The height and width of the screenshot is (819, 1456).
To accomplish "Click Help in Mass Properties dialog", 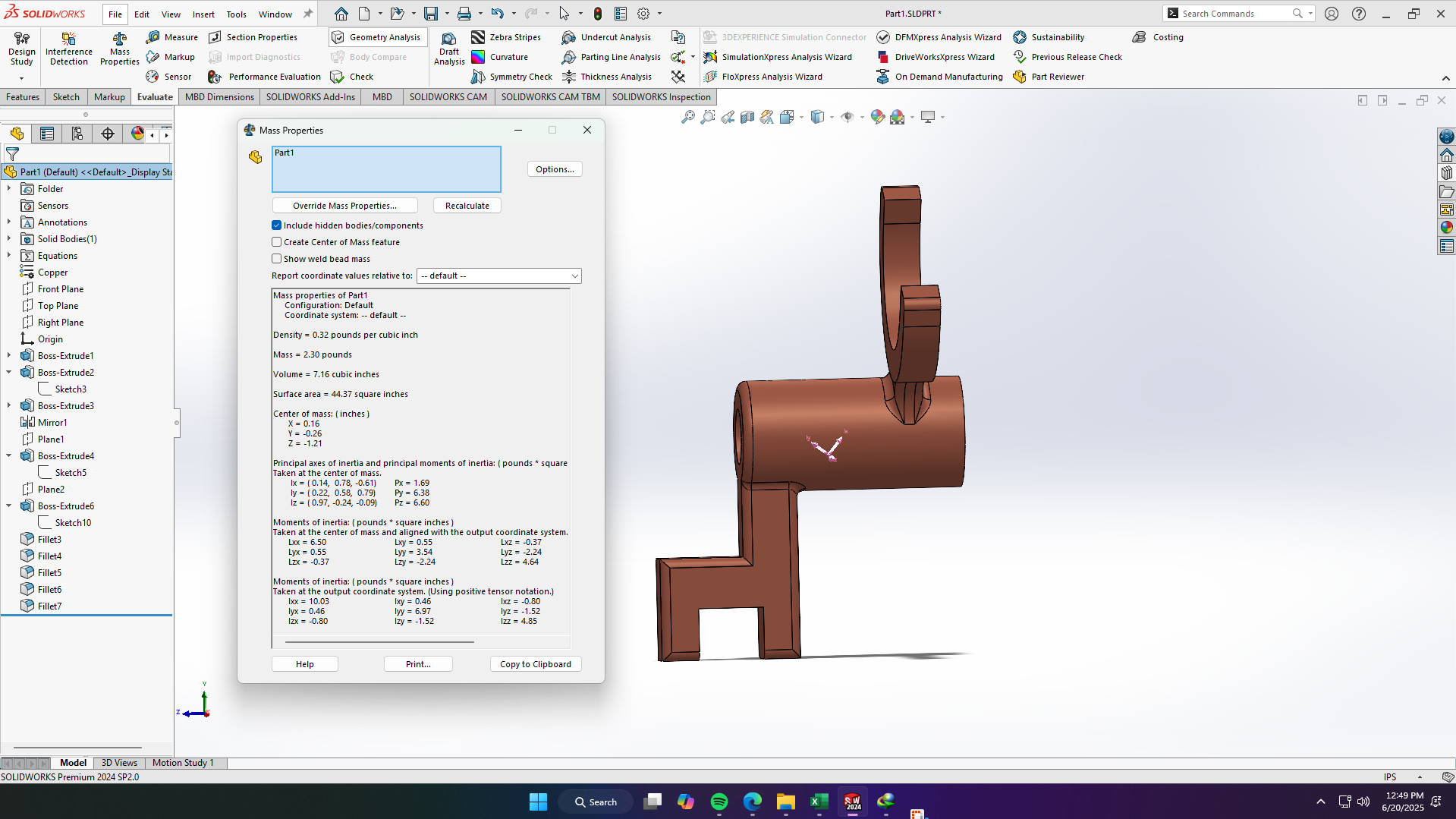I will (x=305, y=664).
